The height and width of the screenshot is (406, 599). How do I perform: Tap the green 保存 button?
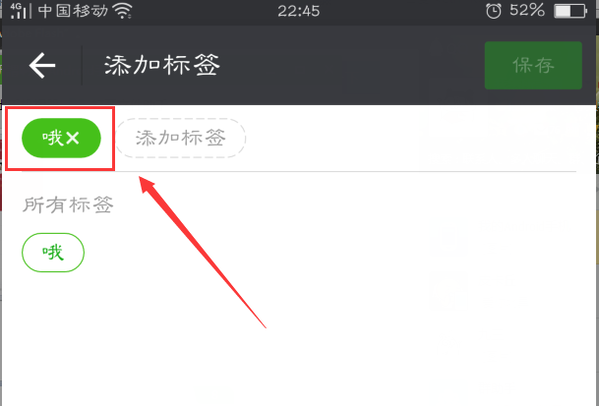pyautogui.click(x=533, y=65)
